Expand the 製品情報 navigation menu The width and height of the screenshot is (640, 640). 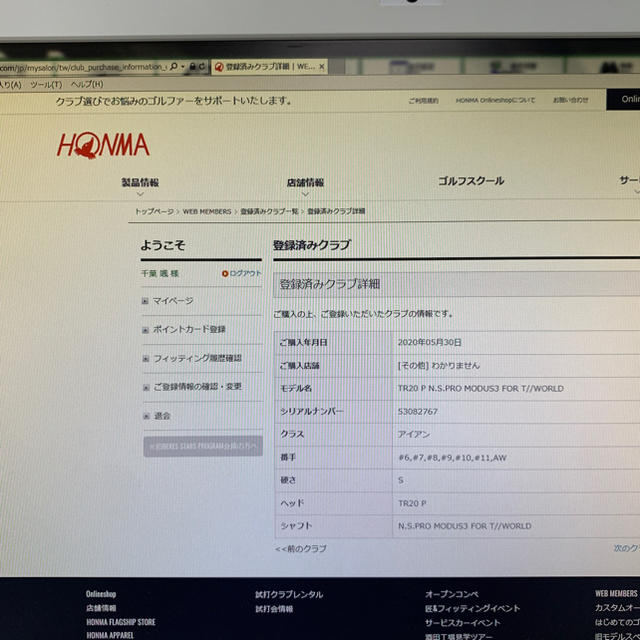[140, 182]
